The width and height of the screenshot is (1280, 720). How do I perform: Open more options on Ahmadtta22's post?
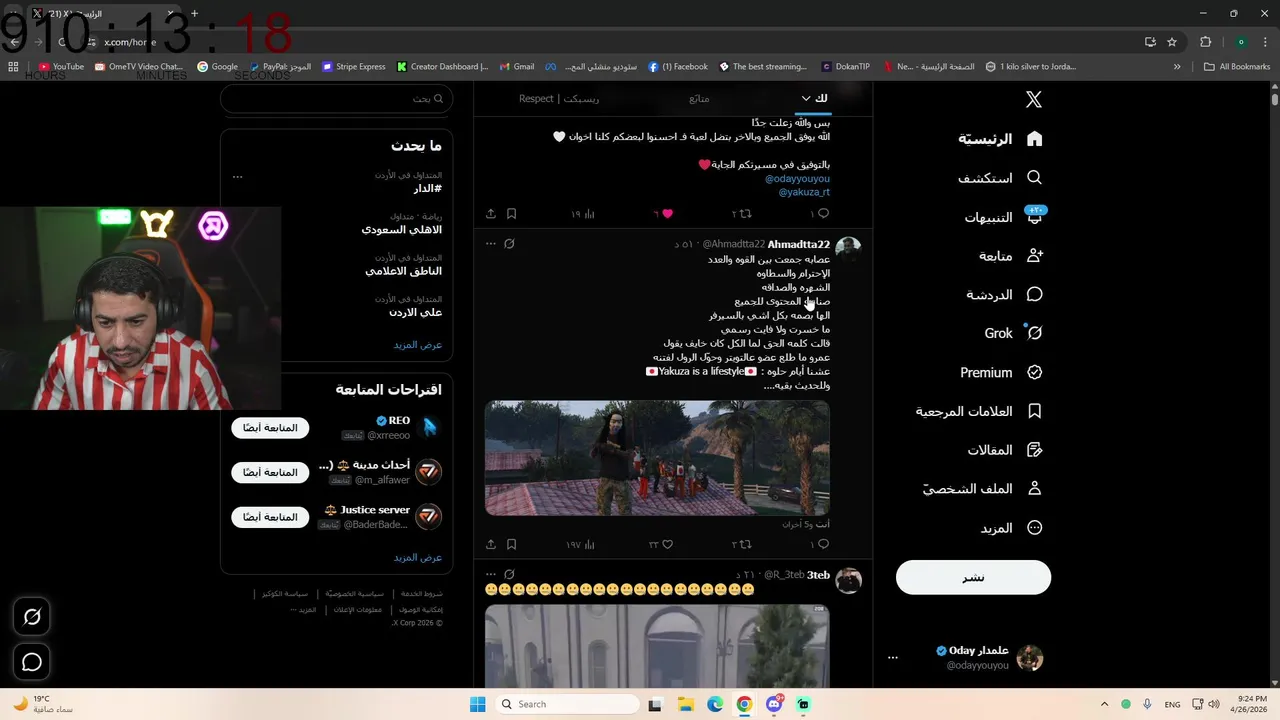(490, 243)
